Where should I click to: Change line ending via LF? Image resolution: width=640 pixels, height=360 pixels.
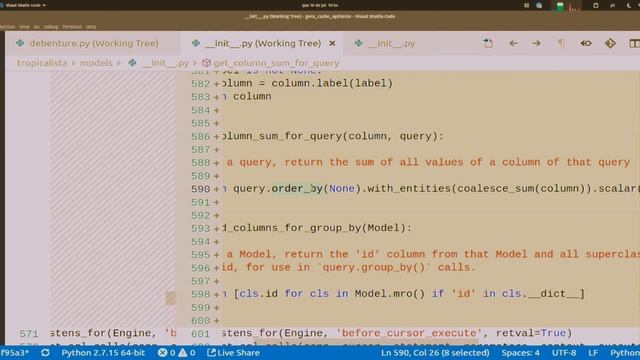pyautogui.click(x=593, y=353)
